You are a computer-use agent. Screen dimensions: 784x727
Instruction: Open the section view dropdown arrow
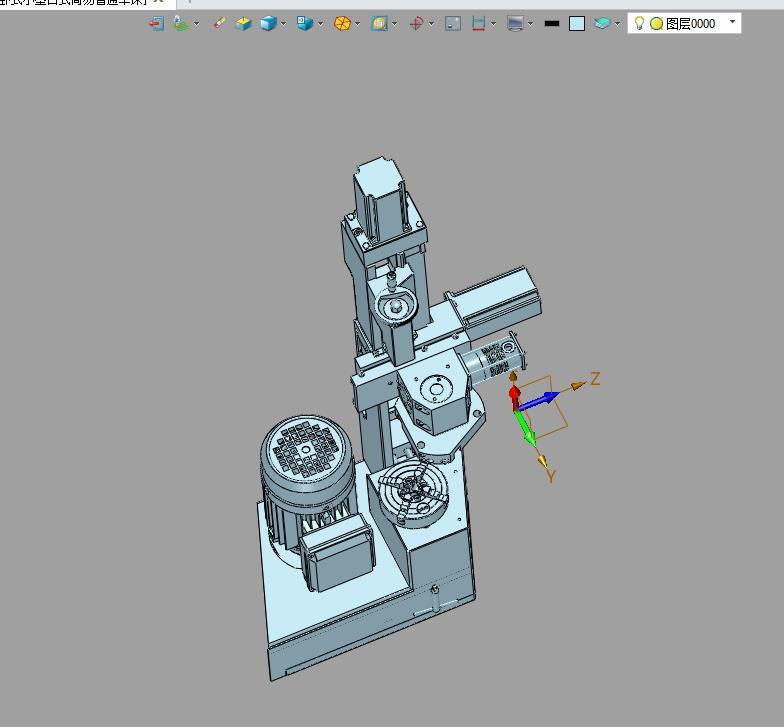(x=394, y=24)
